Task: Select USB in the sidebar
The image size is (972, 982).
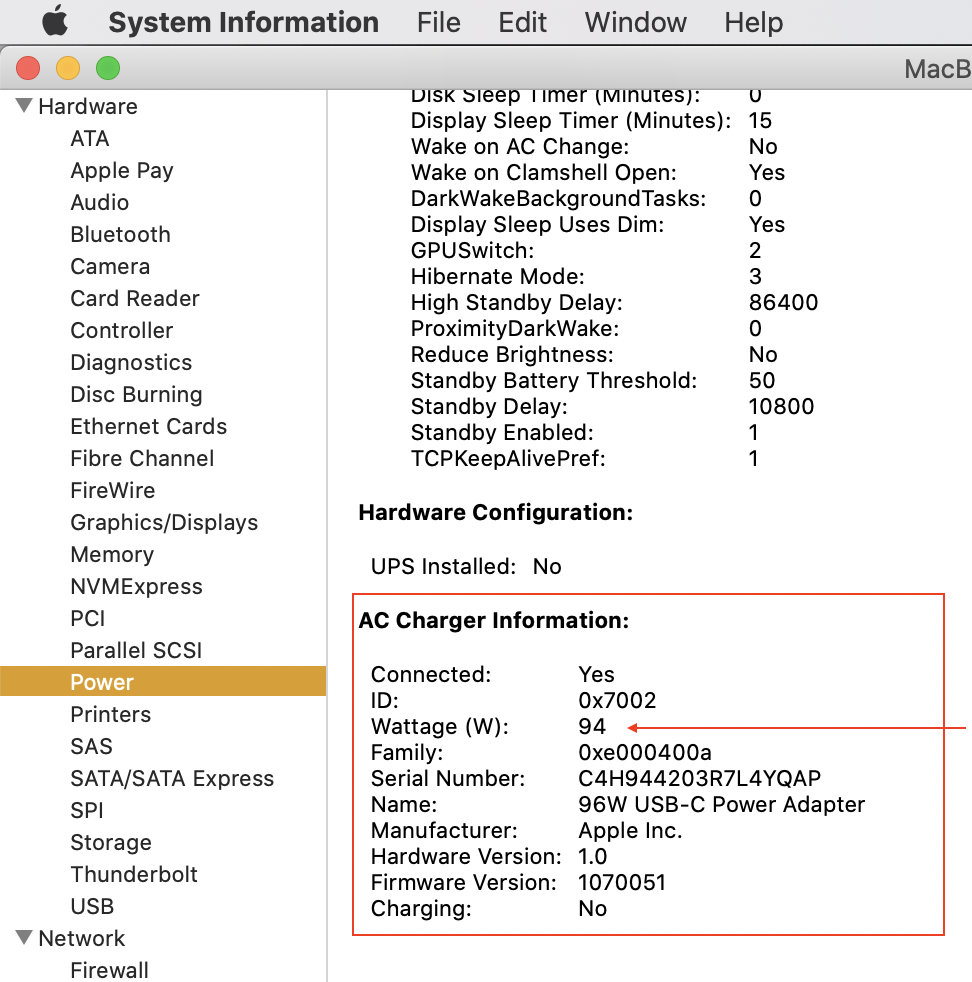Action: point(92,906)
